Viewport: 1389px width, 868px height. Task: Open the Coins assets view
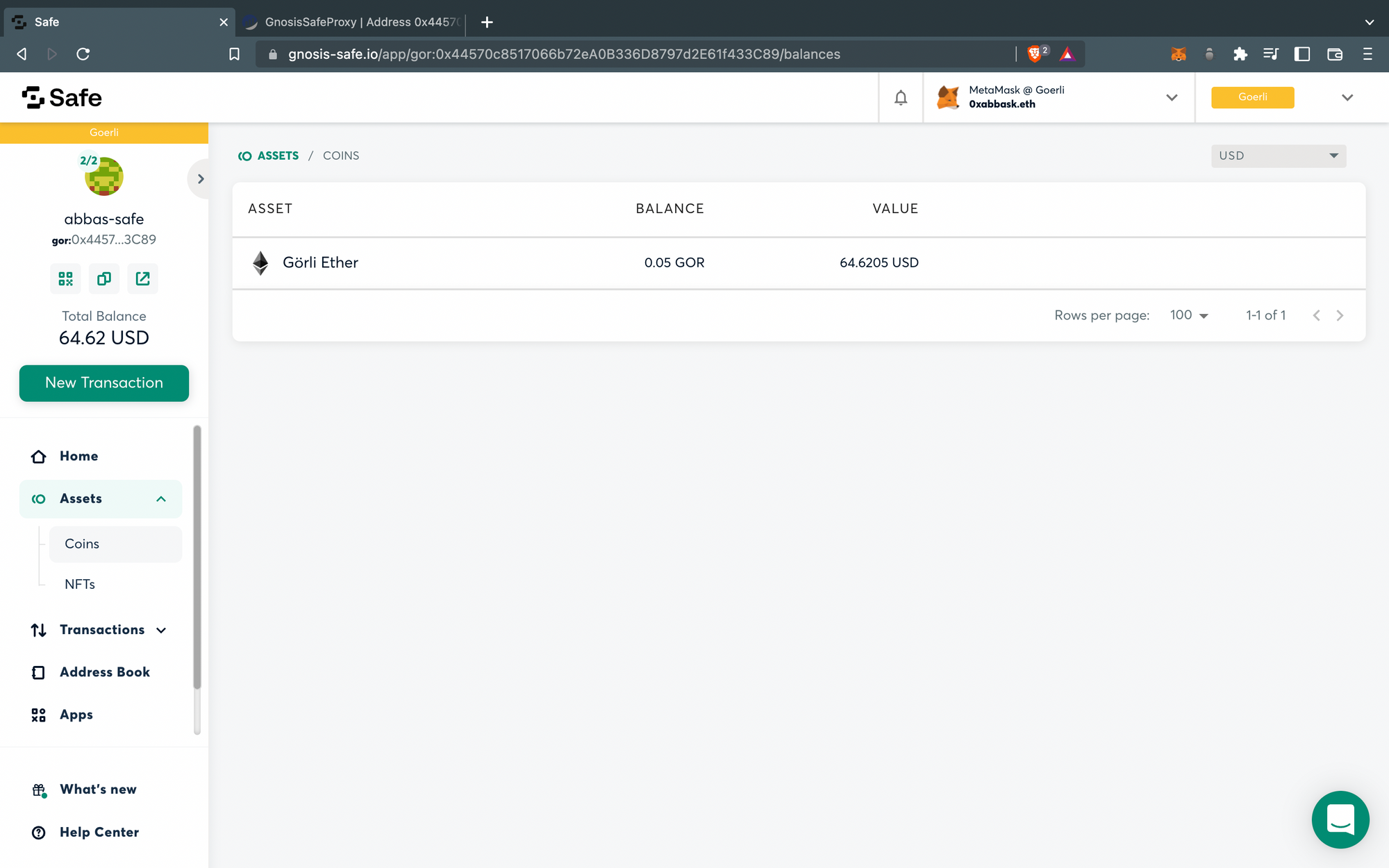tap(81, 544)
